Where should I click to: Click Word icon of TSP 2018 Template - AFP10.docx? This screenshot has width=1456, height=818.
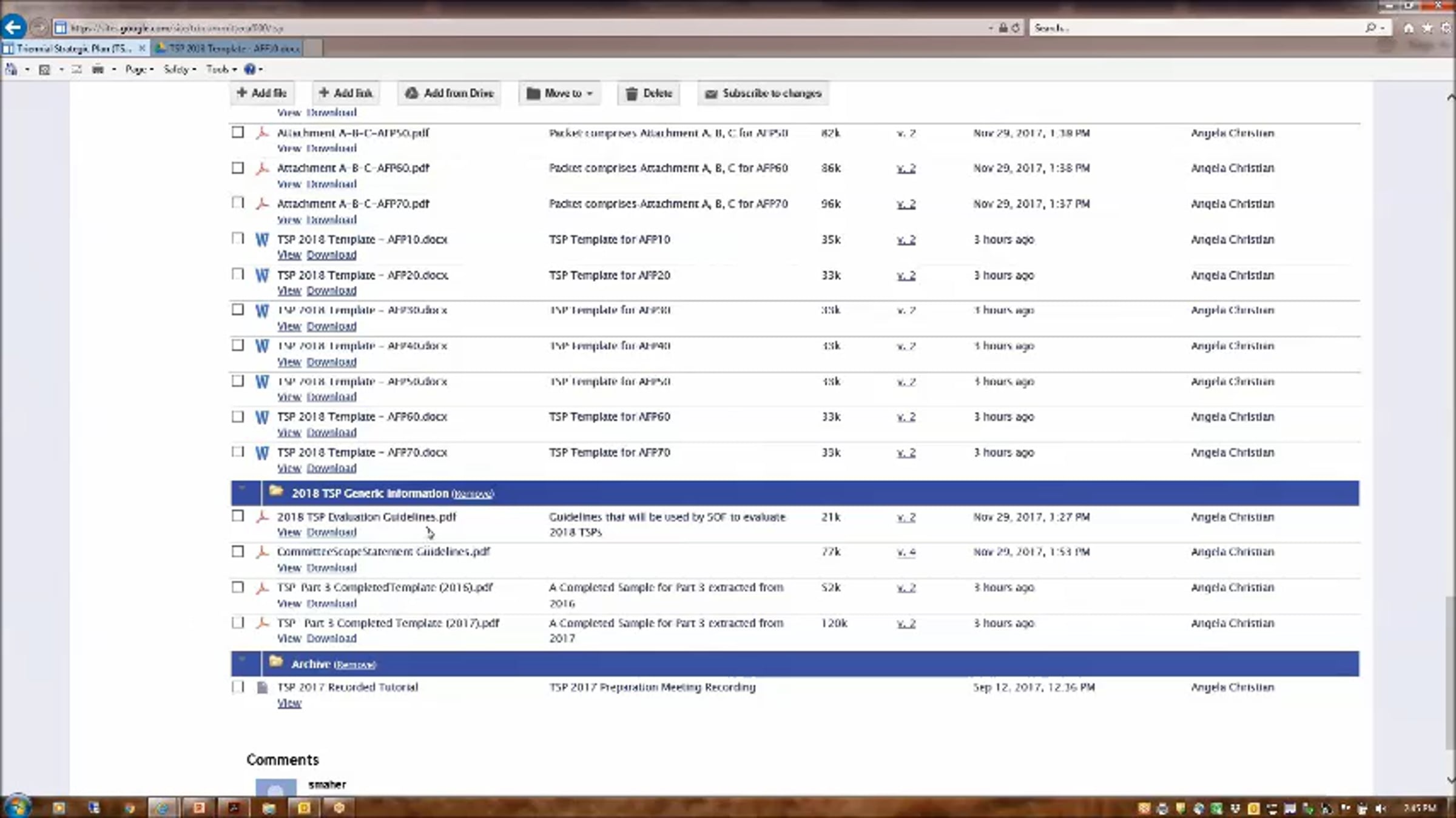click(x=262, y=240)
